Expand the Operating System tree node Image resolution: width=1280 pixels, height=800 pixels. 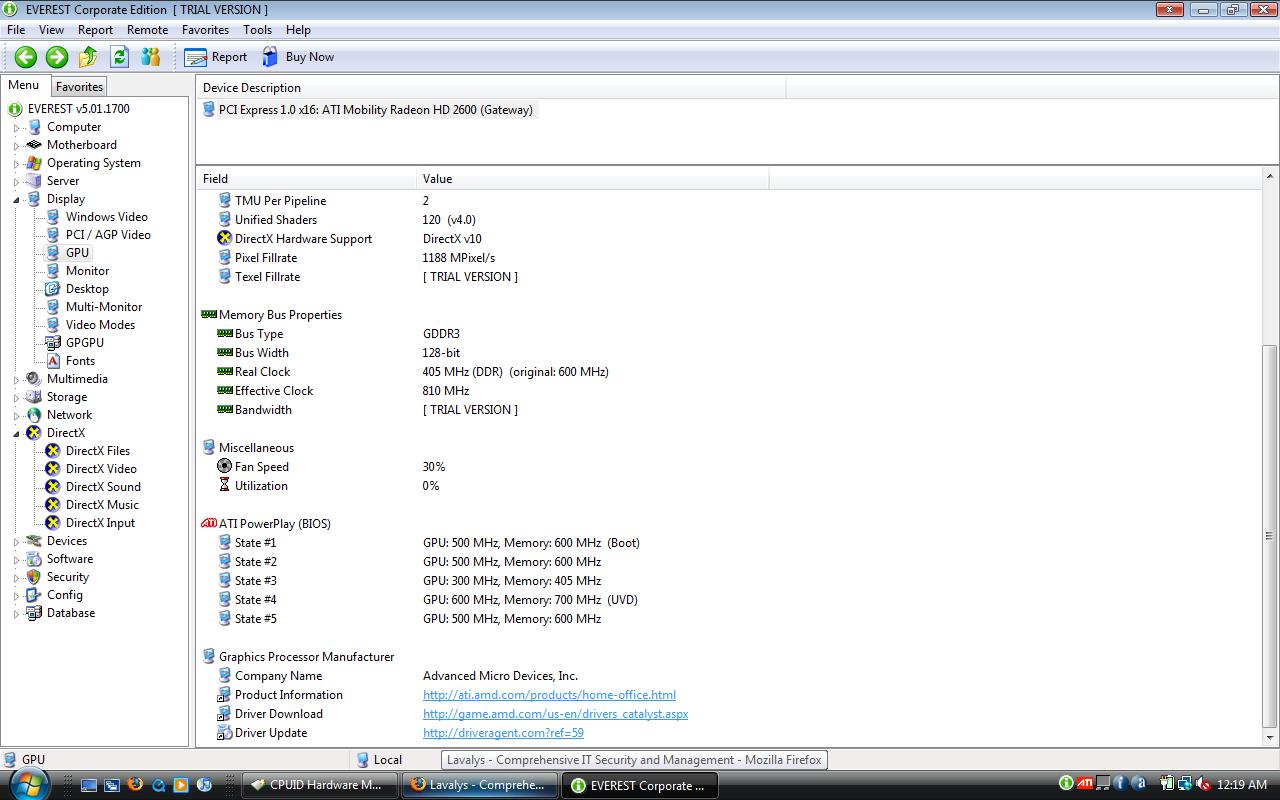[17, 164]
